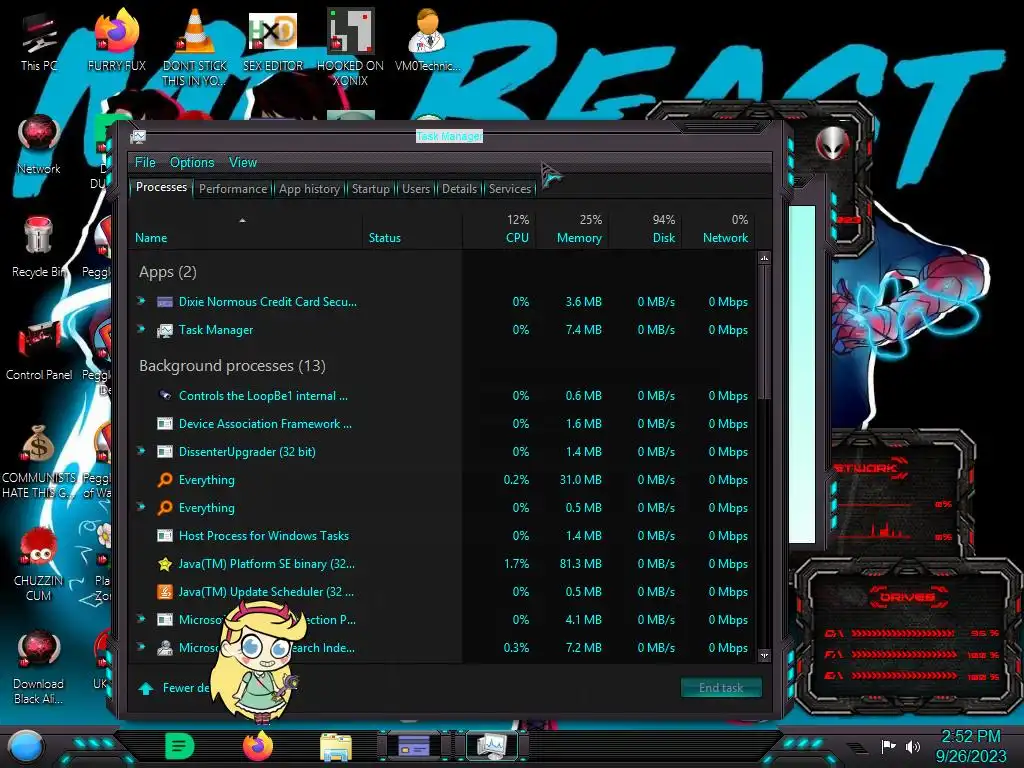Viewport: 1024px width, 768px height.
Task: Click the Java Platform SE binary star icon
Action: pos(165,564)
